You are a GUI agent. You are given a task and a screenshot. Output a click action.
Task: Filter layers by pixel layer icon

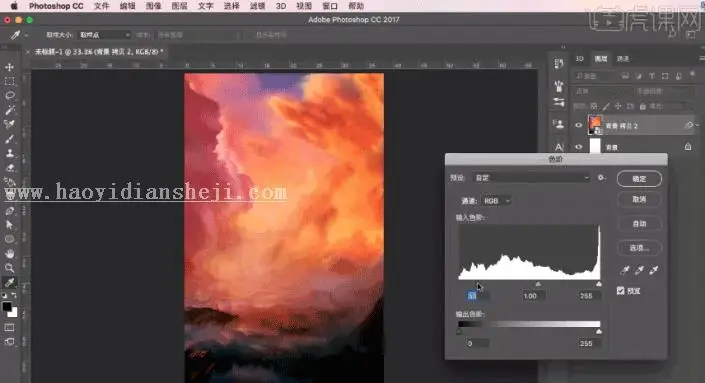(x=625, y=76)
